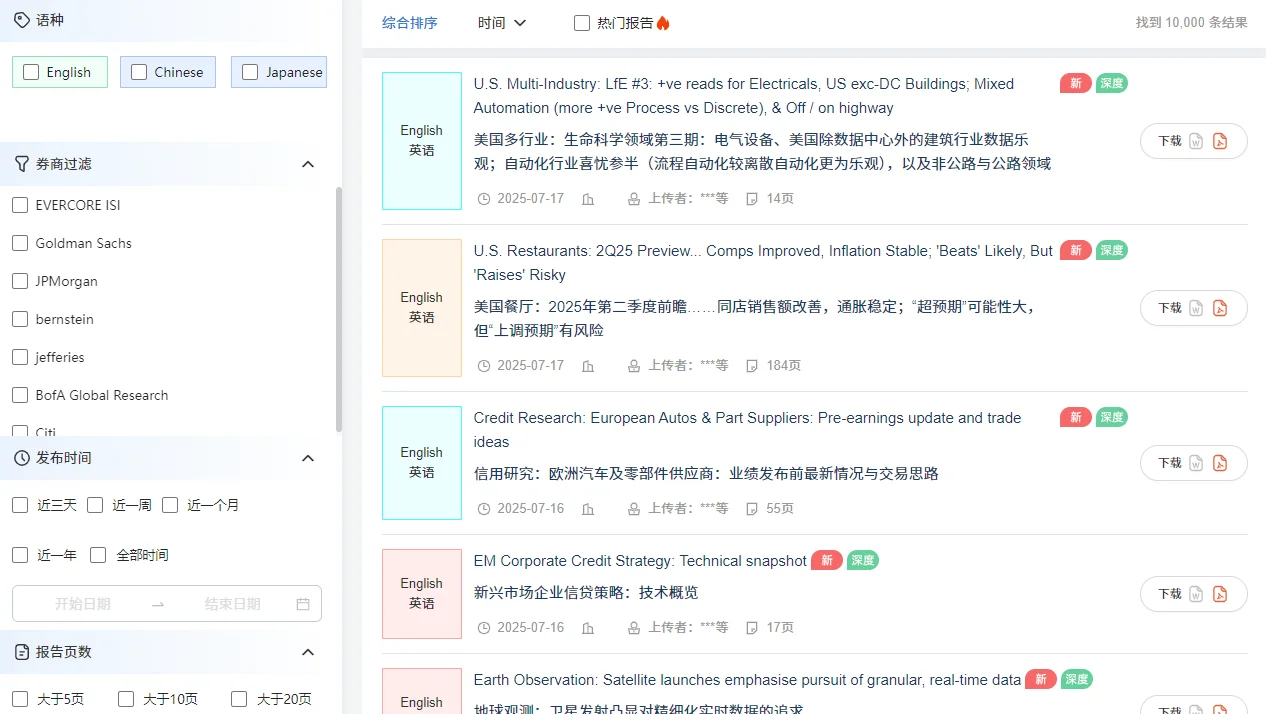Viewport: 1266px width, 714px height.
Task: Collapse the 发布时间 section chevron
Action: (x=308, y=458)
